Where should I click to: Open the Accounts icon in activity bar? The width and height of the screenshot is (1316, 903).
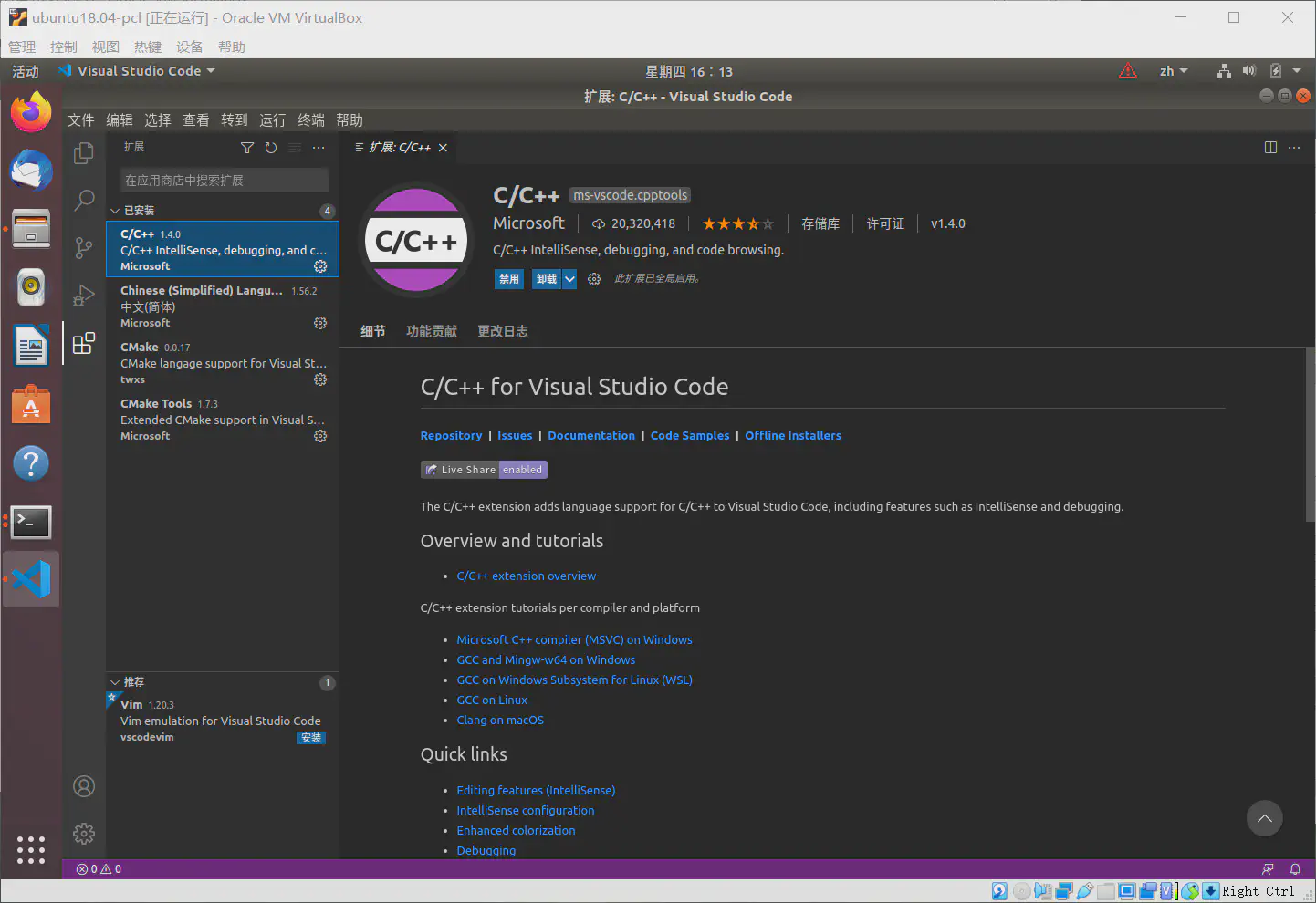(84, 786)
